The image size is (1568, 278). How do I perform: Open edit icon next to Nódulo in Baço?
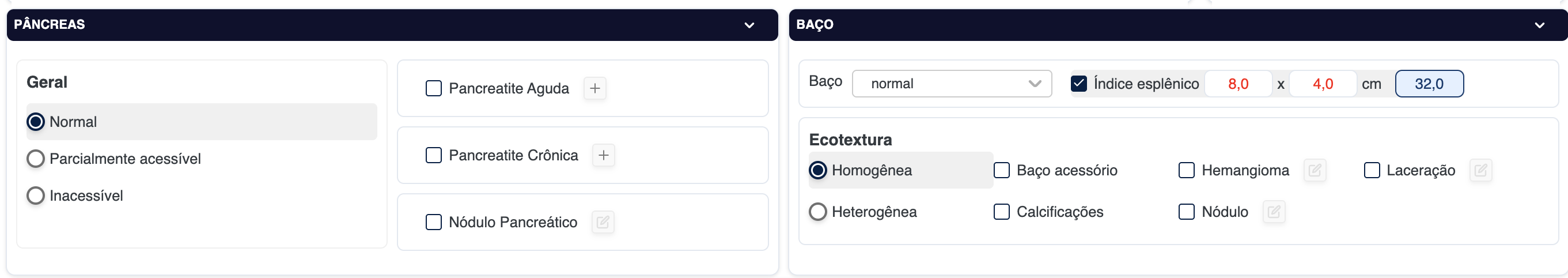click(x=1274, y=212)
